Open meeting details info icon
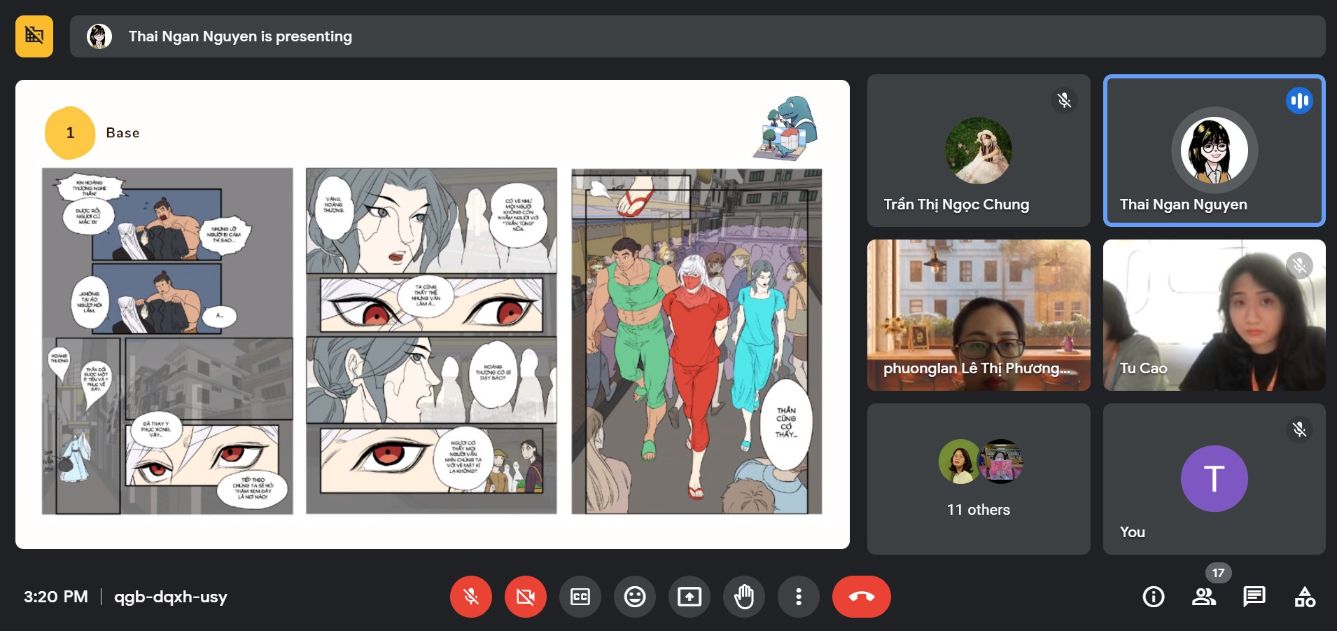The image size is (1337, 631). [1153, 597]
